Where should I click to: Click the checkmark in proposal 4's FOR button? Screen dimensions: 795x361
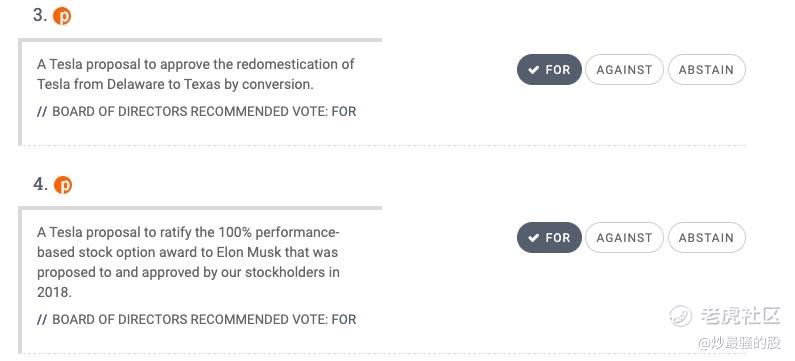tap(533, 238)
